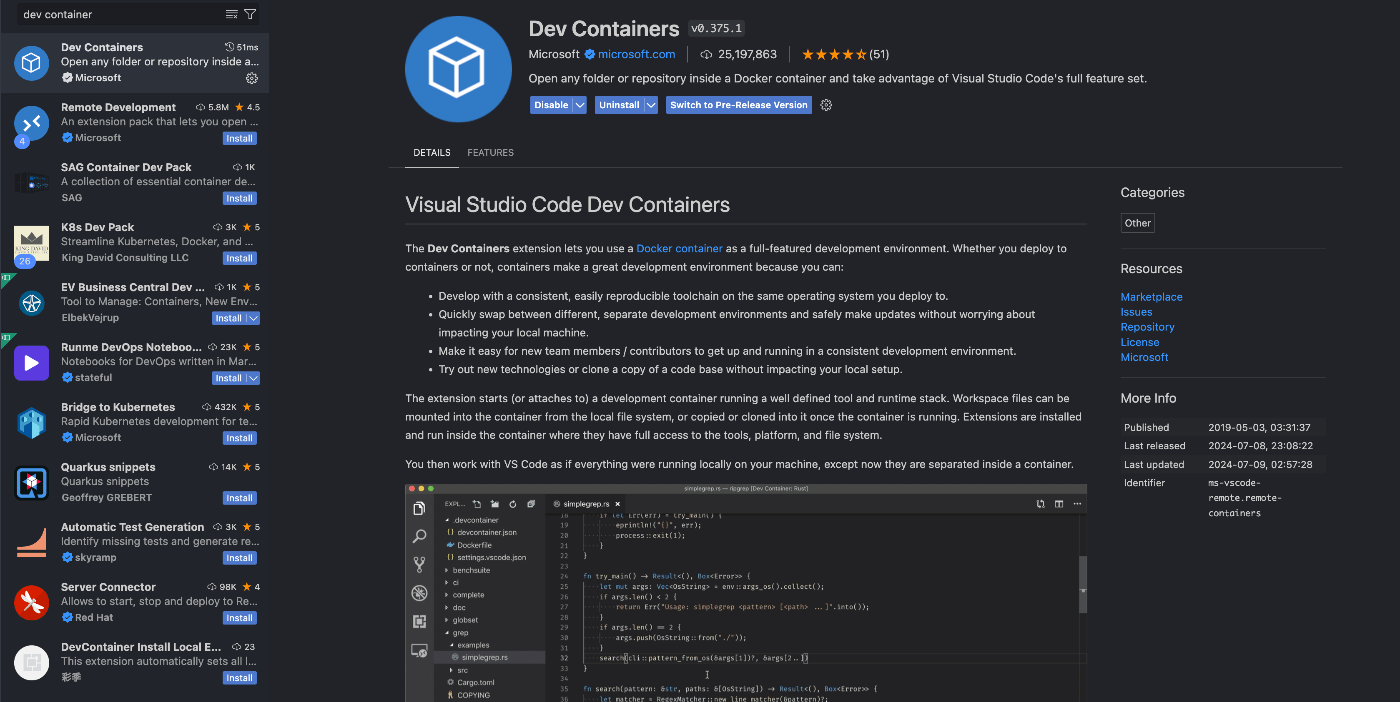Expand the Disable button dropdown arrow
This screenshot has height=702, width=1400.
579,105
